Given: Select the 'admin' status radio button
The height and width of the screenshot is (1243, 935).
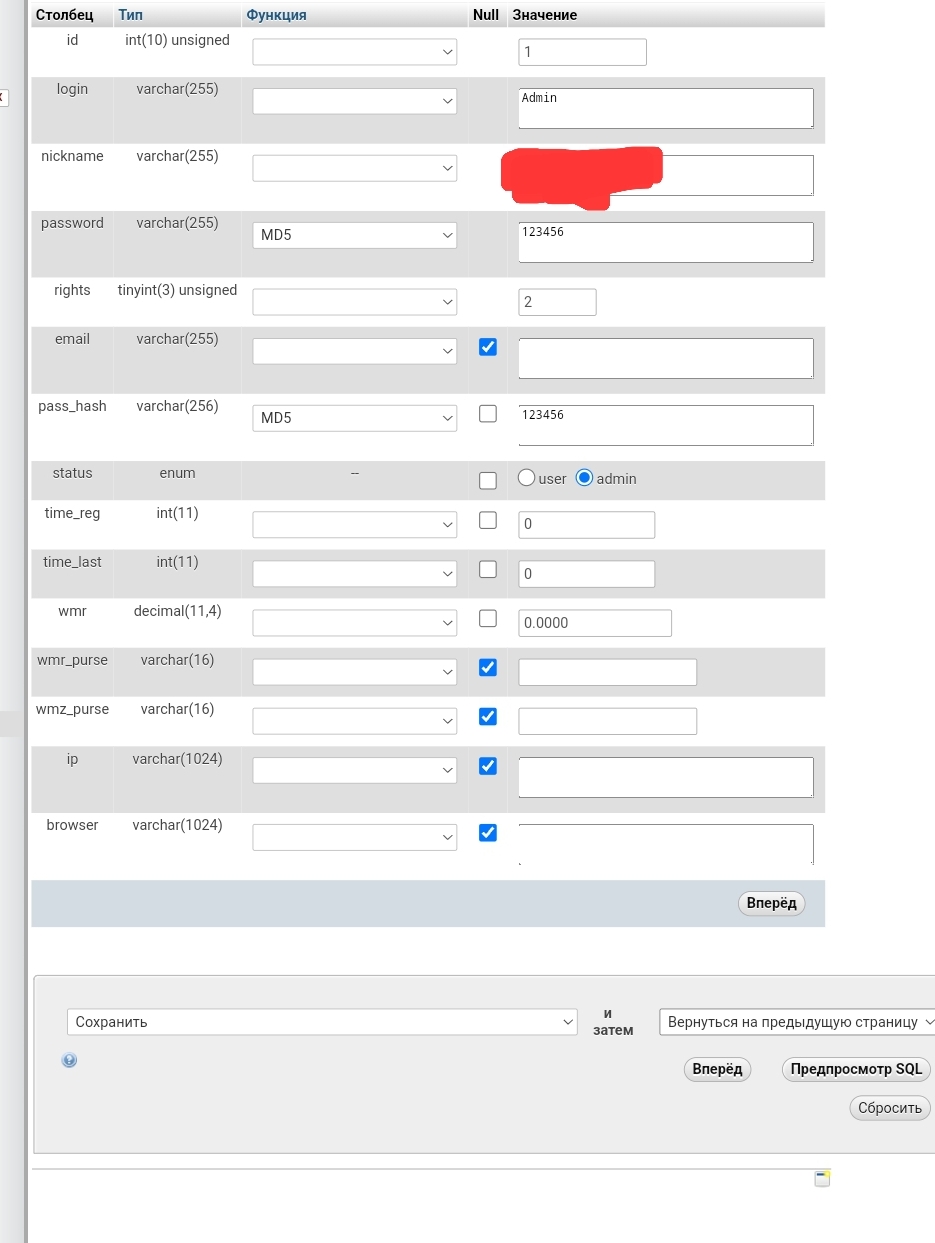Looking at the screenshot, I should [x=585, y=478].
